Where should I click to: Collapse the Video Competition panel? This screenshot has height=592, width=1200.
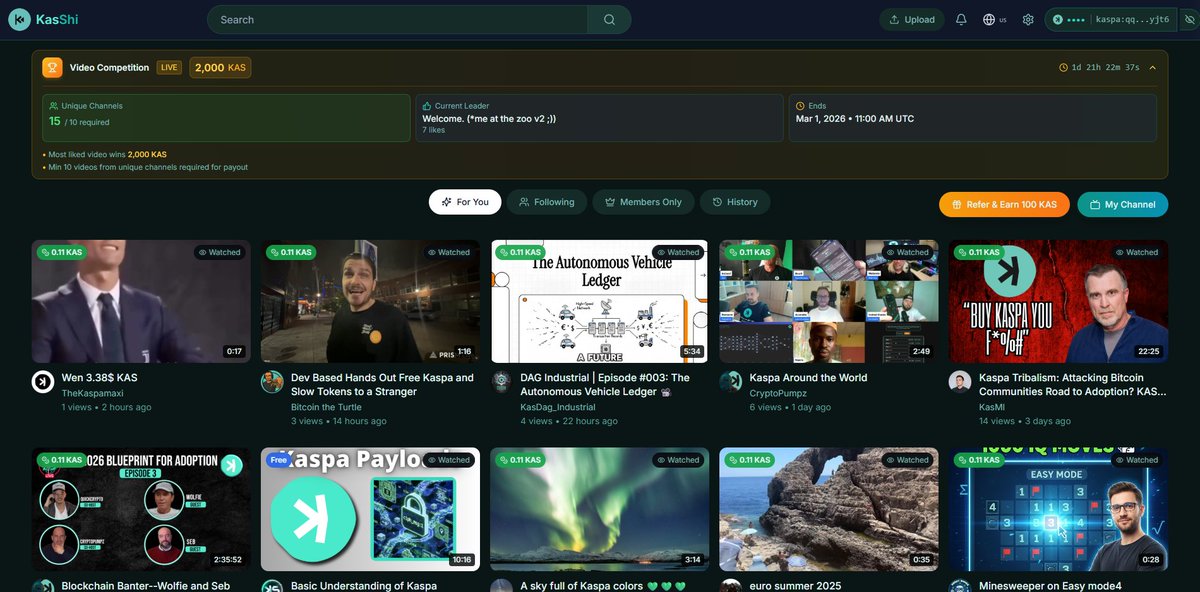coord(1152,68)
